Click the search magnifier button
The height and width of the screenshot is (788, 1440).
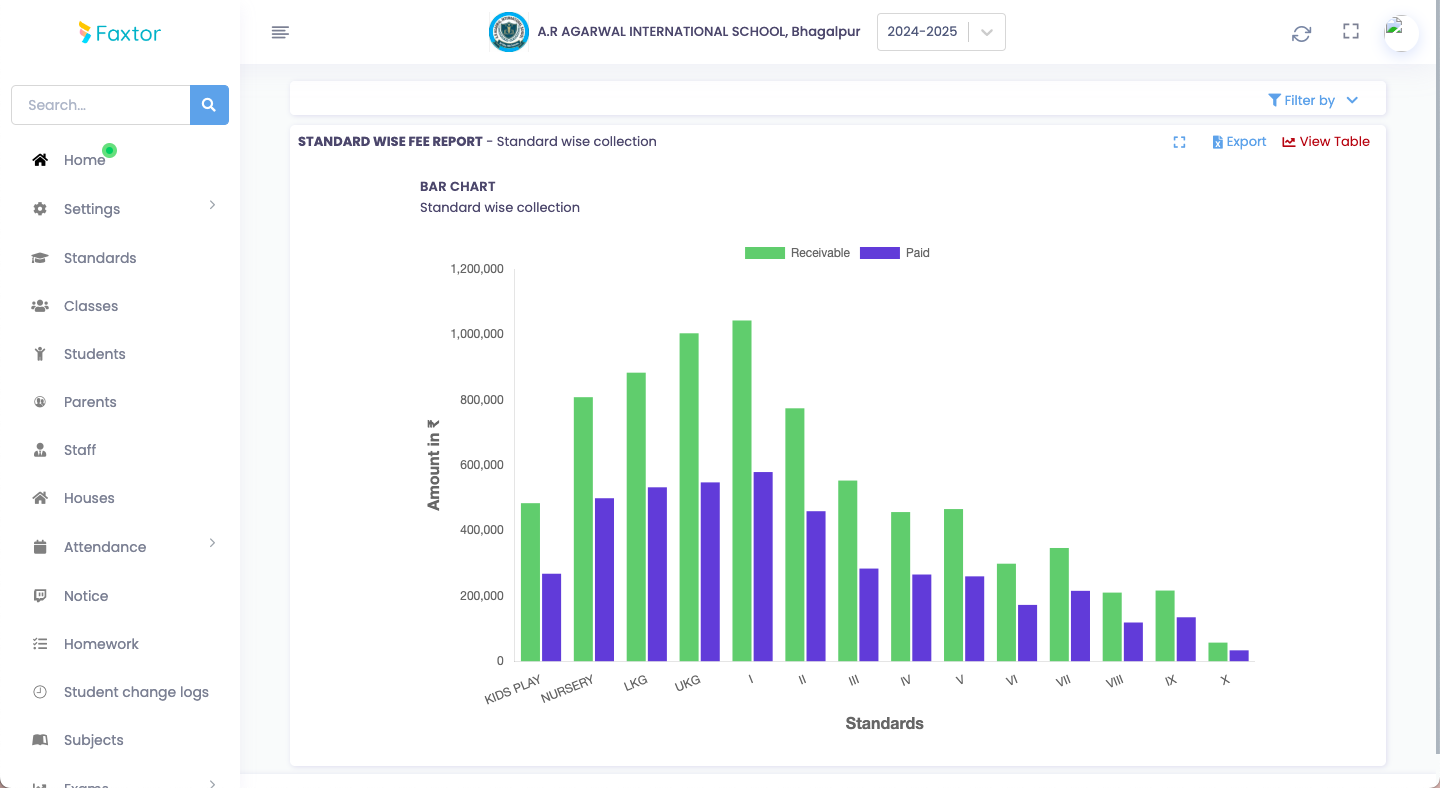pyautogui.click(x=209, y=105)
